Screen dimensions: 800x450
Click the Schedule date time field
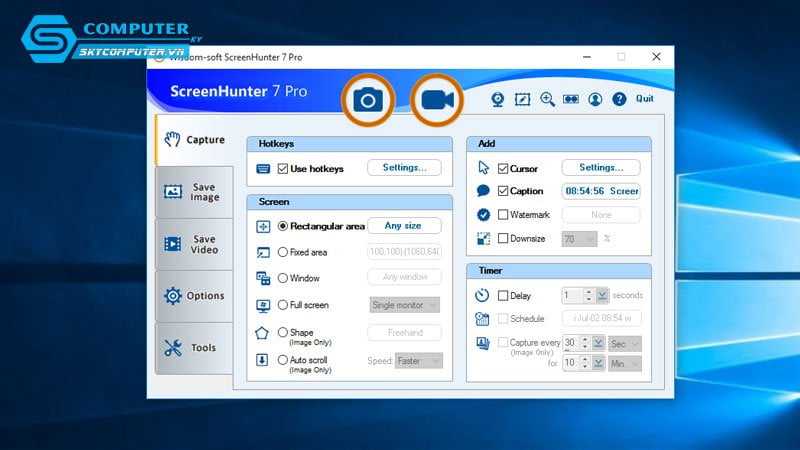click(x=602, y=318)
